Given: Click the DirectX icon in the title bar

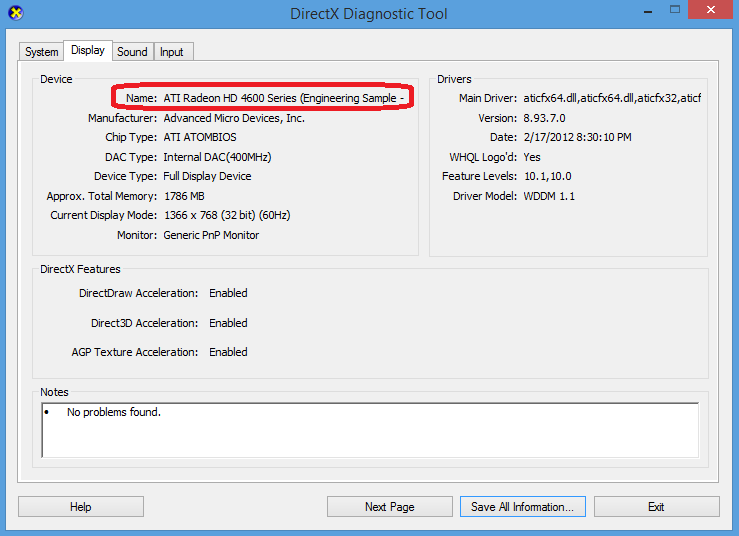Looking at the screenshot, I should [15, 14].
